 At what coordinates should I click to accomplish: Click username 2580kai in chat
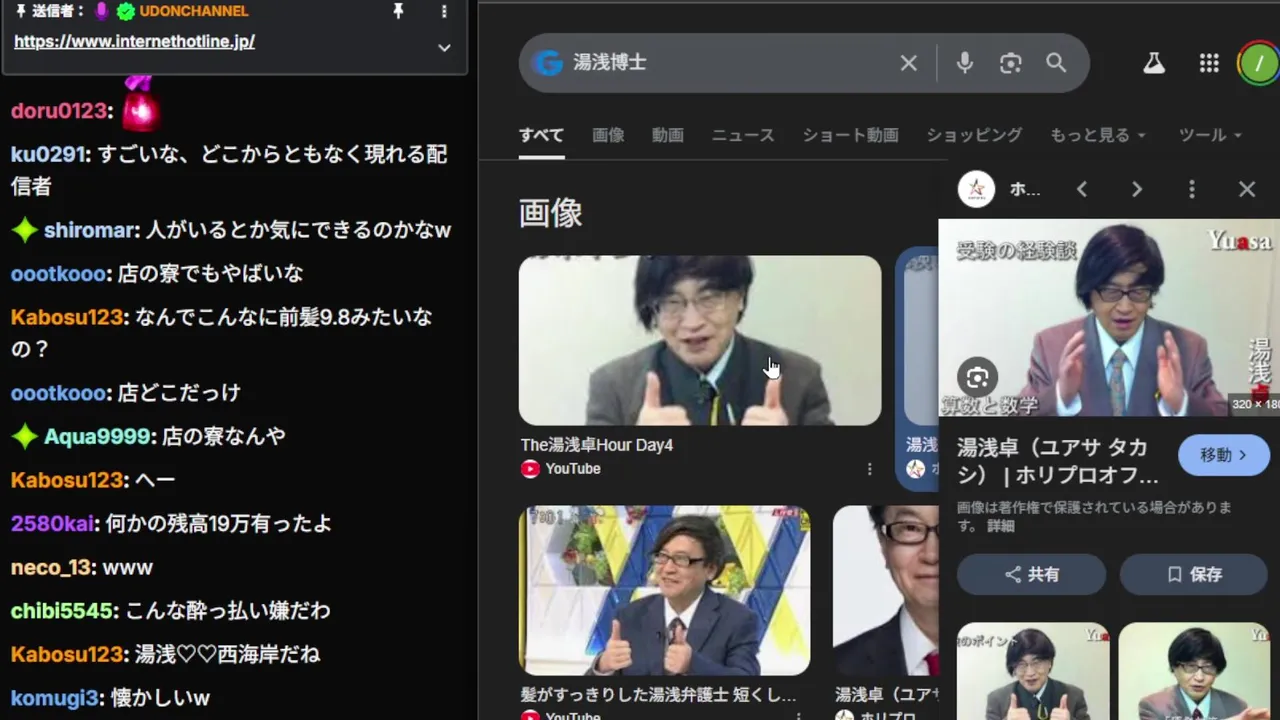(53, 524)
